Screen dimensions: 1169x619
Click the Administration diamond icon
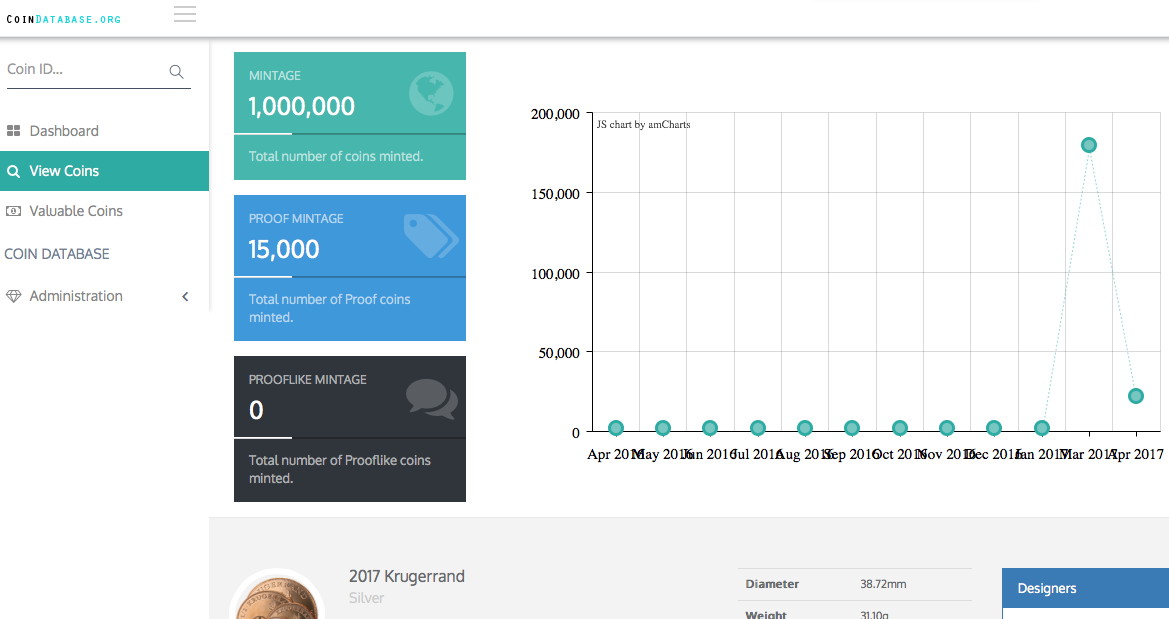coord(13,296)
